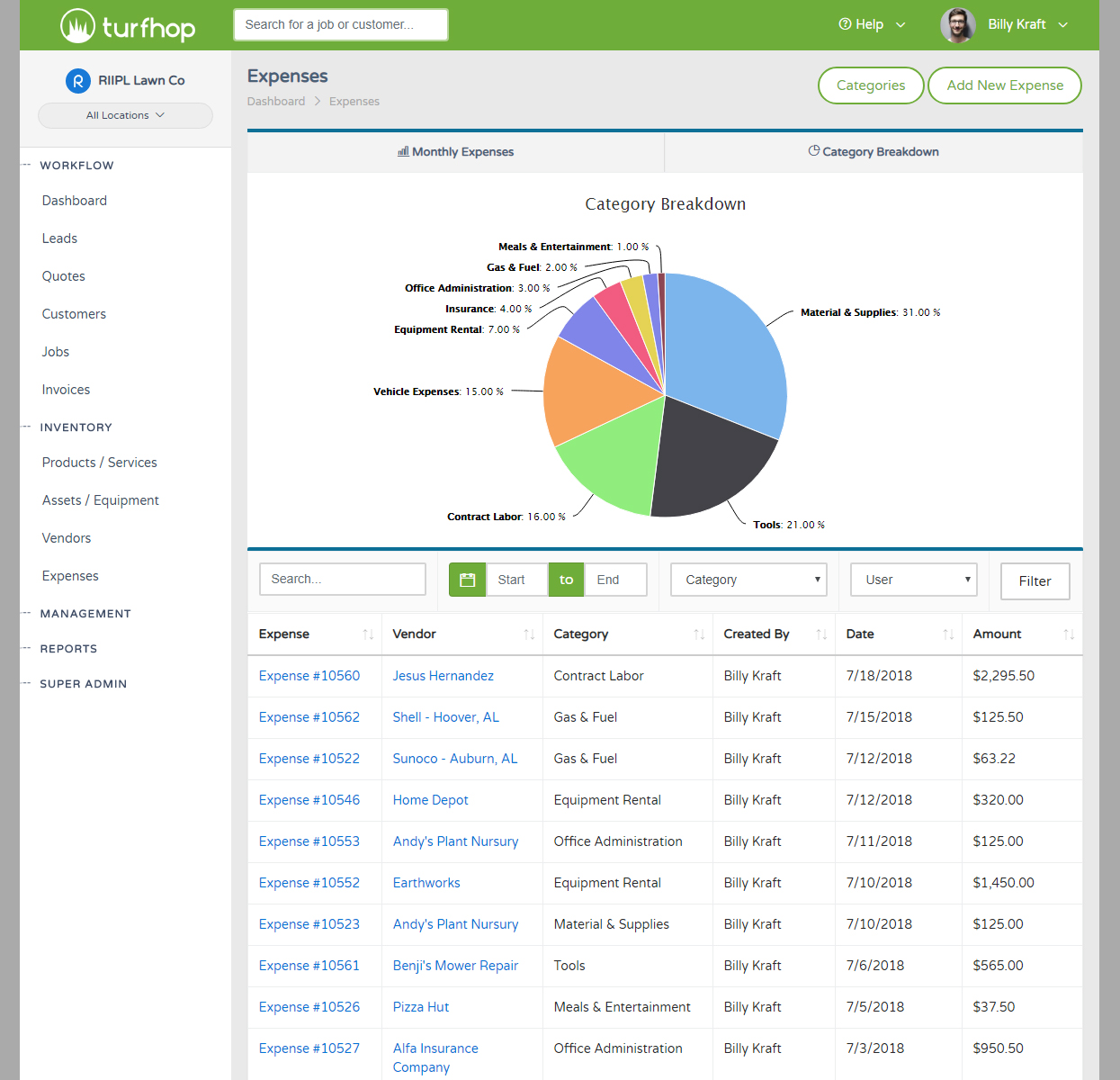Expand the All Locations selector
This screenshot has height=1080, width=1120.
(x=124, y=115)
